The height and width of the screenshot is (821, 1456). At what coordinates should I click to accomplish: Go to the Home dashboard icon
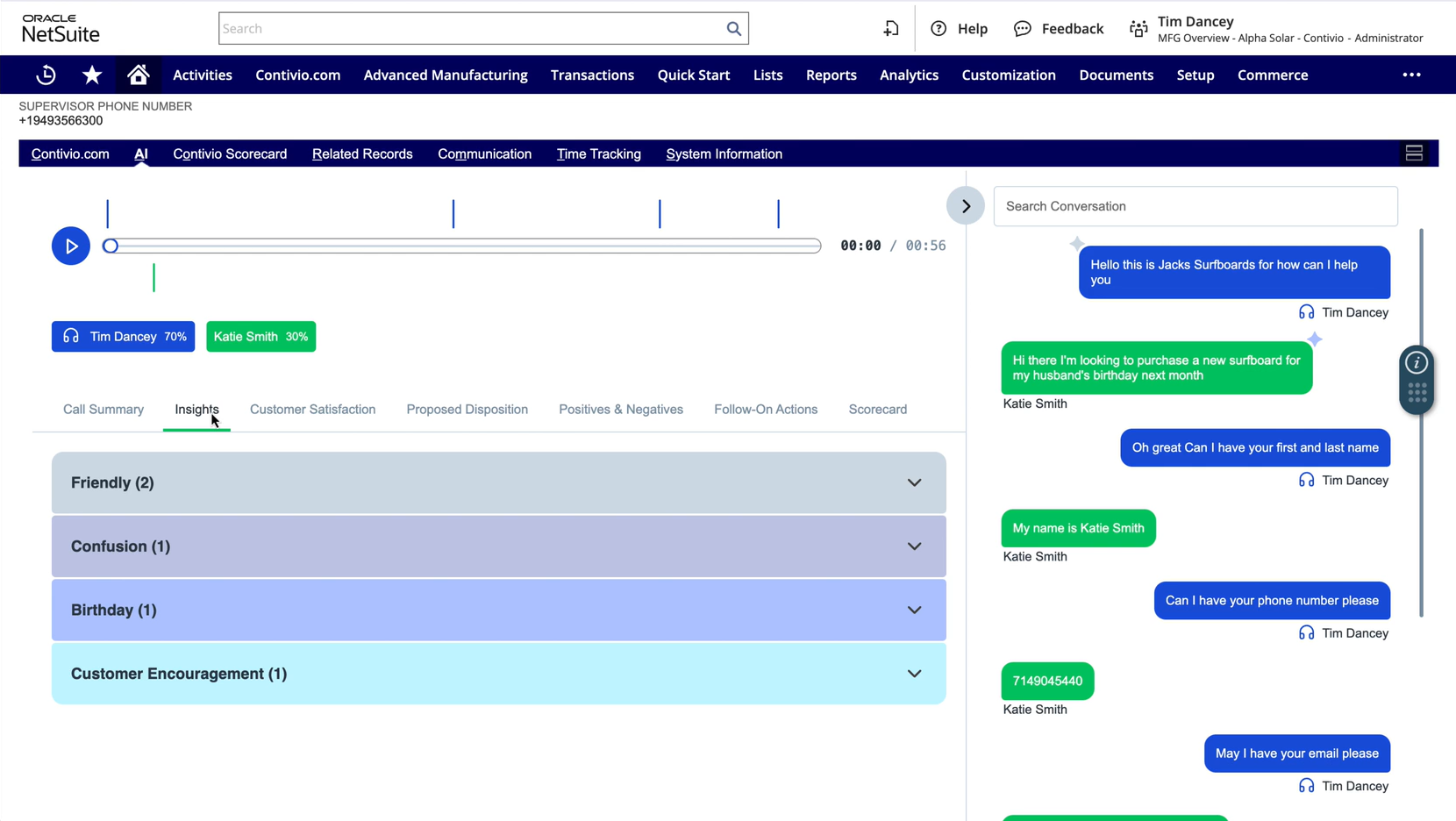click(139, 75)
